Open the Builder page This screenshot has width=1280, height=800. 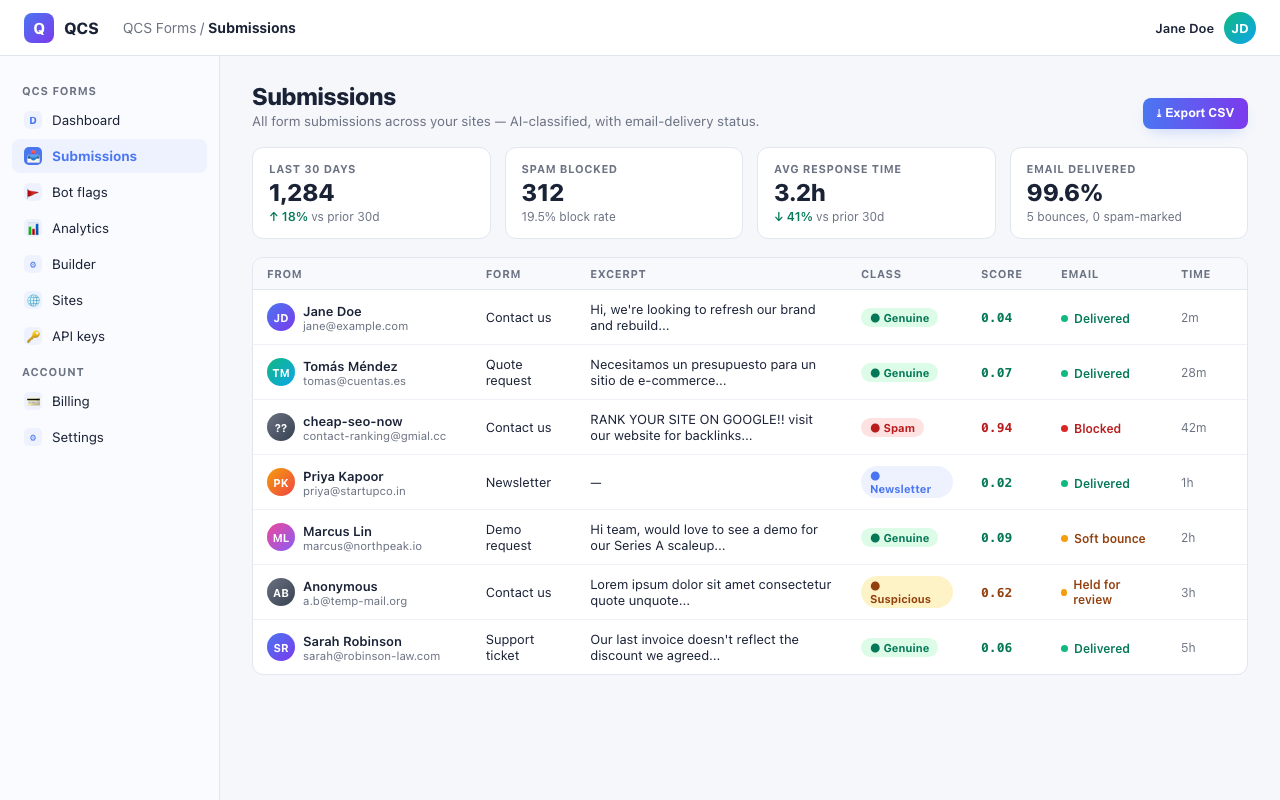110,264
